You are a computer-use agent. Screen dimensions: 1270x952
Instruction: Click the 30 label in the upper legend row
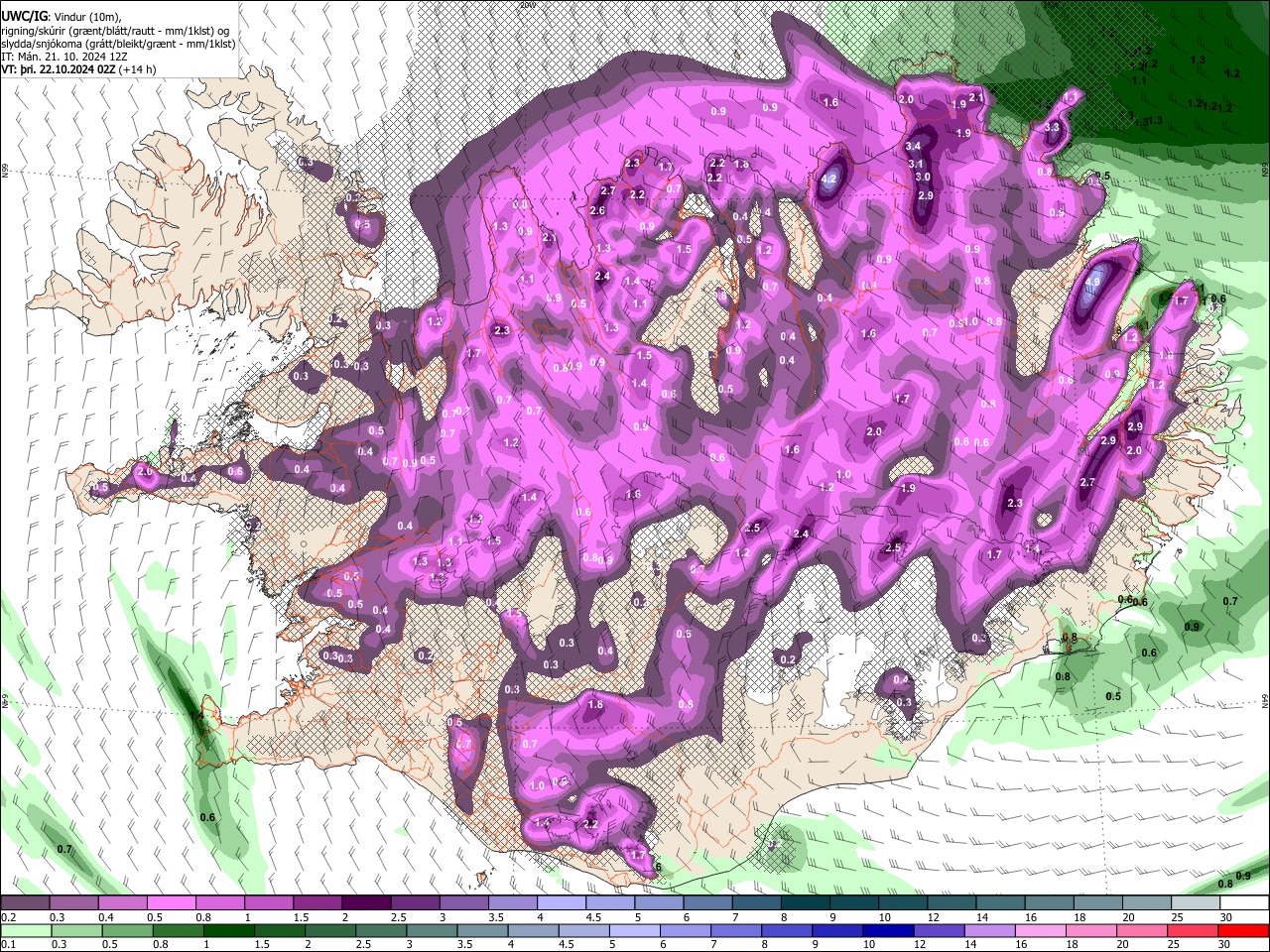click(x=1226, y=917)
